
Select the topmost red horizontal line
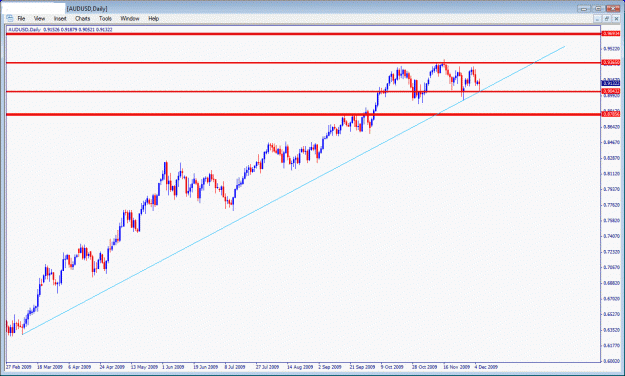point(303,34)
